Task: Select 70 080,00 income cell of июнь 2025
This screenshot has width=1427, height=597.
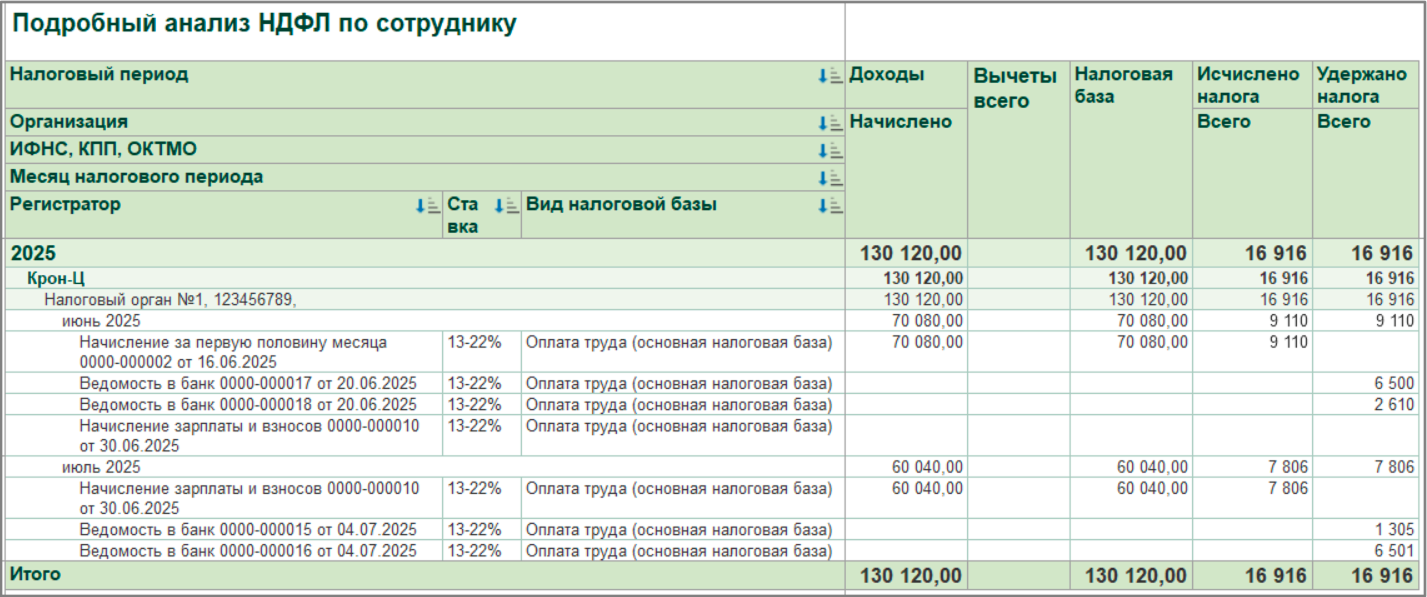Action: (x=906, y=321)
